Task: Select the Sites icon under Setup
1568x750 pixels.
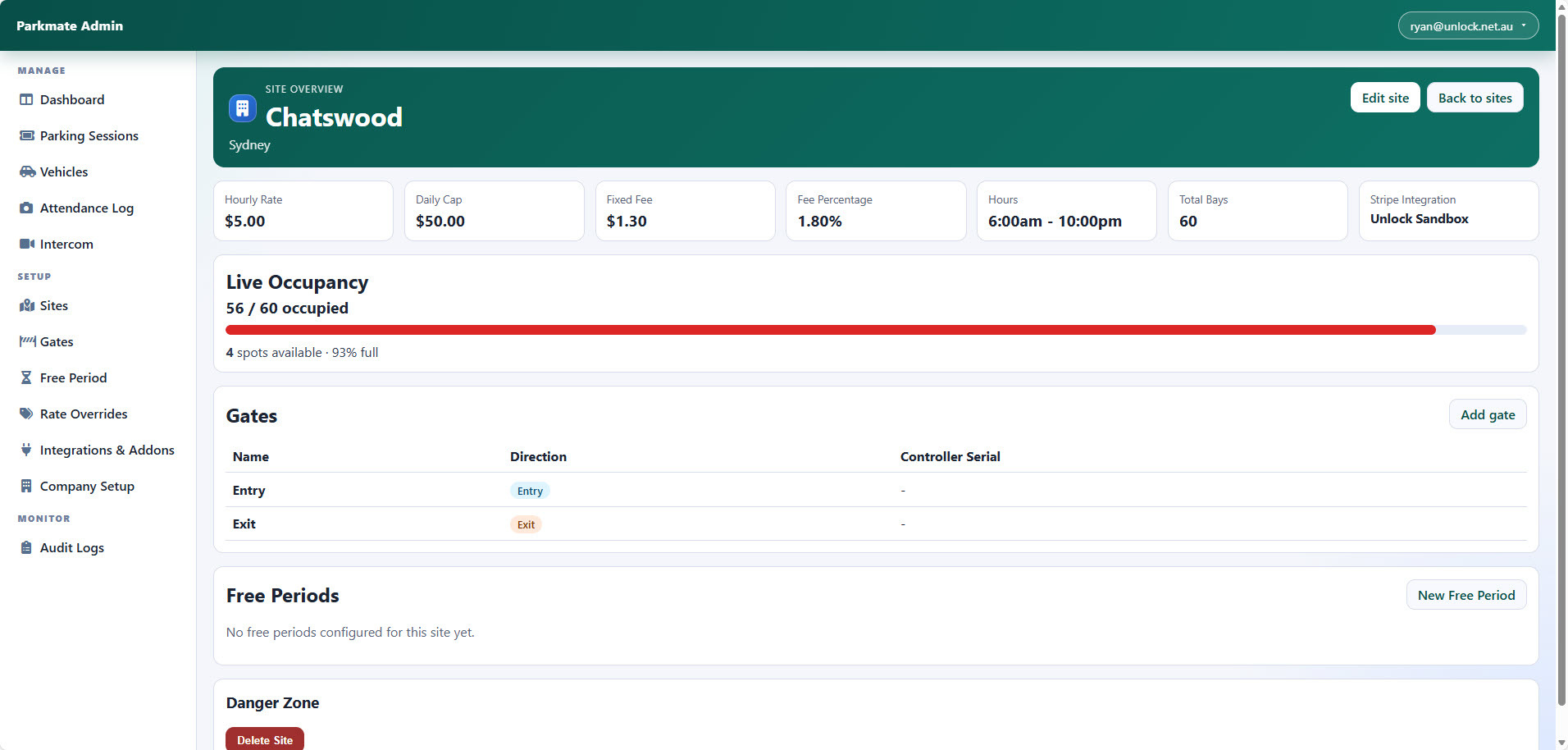Action: click(27, 305)
